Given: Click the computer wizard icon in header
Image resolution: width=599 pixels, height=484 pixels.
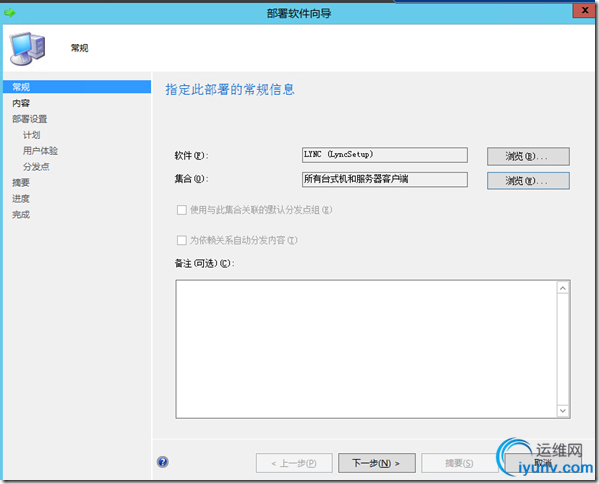Looking at the screenshot, I should [x=27, y=49].
